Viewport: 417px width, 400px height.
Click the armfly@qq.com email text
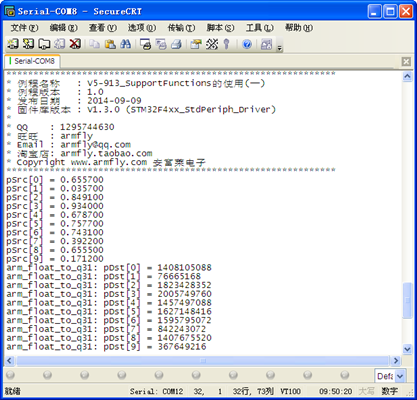point(95,145)
